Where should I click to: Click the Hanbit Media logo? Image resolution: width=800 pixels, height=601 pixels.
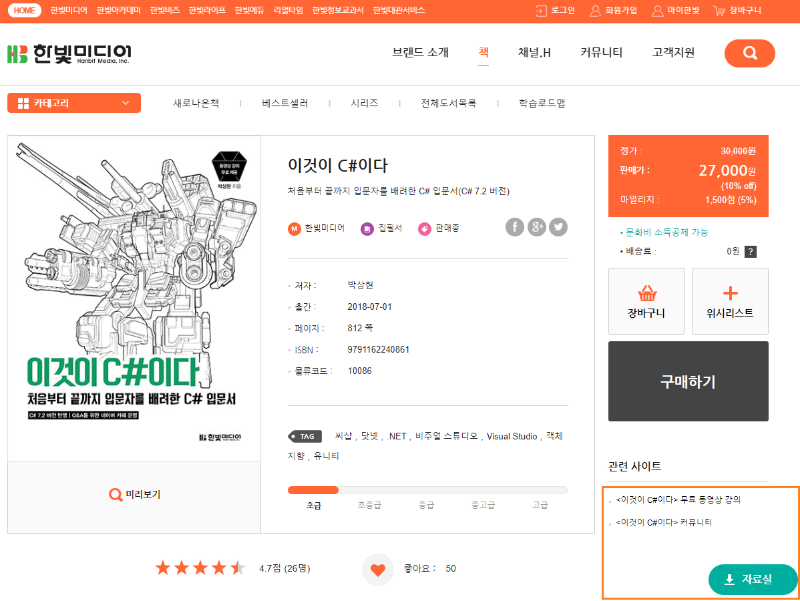click(x=69, y=54)
